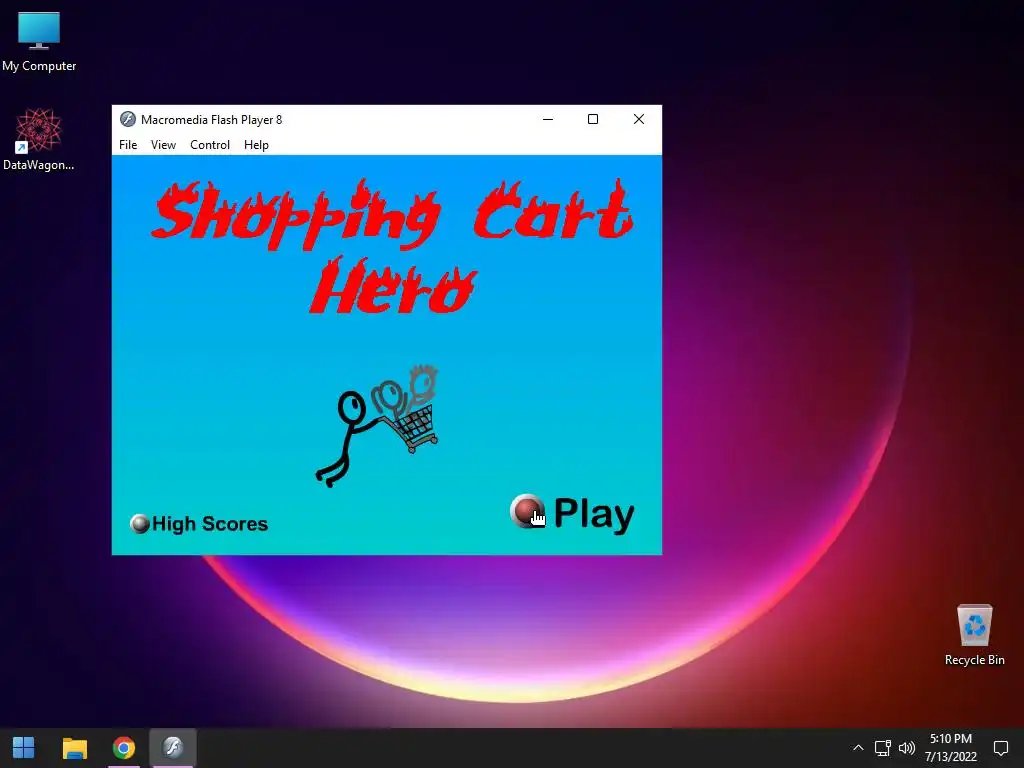Open the notification center icon
The width and height of the screenshot is (1024, 768).
(x=1000, y=748)
